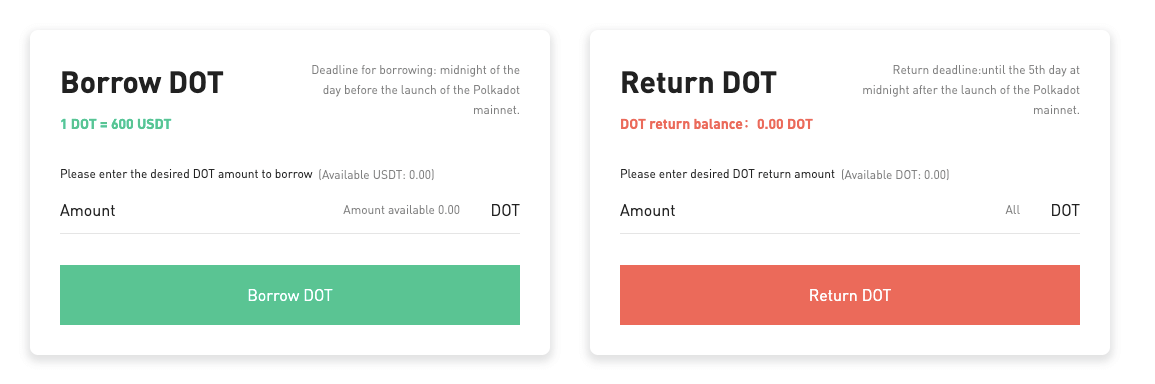Click the green Borrow DOT button

click(289, 295)
